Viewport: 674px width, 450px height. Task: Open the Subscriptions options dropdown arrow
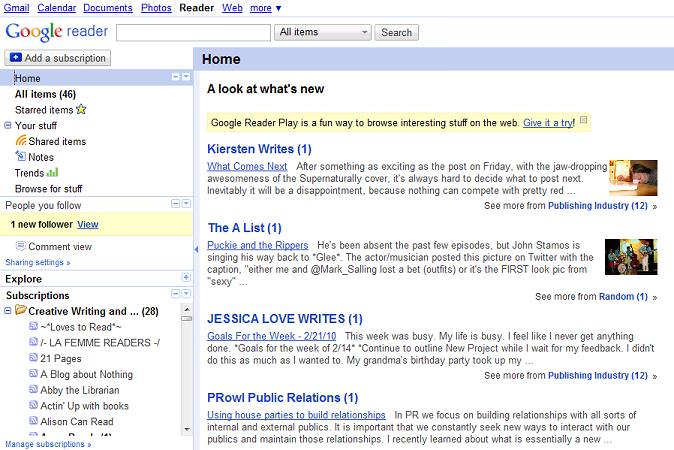pyautogui.click(x=186, y=294)
